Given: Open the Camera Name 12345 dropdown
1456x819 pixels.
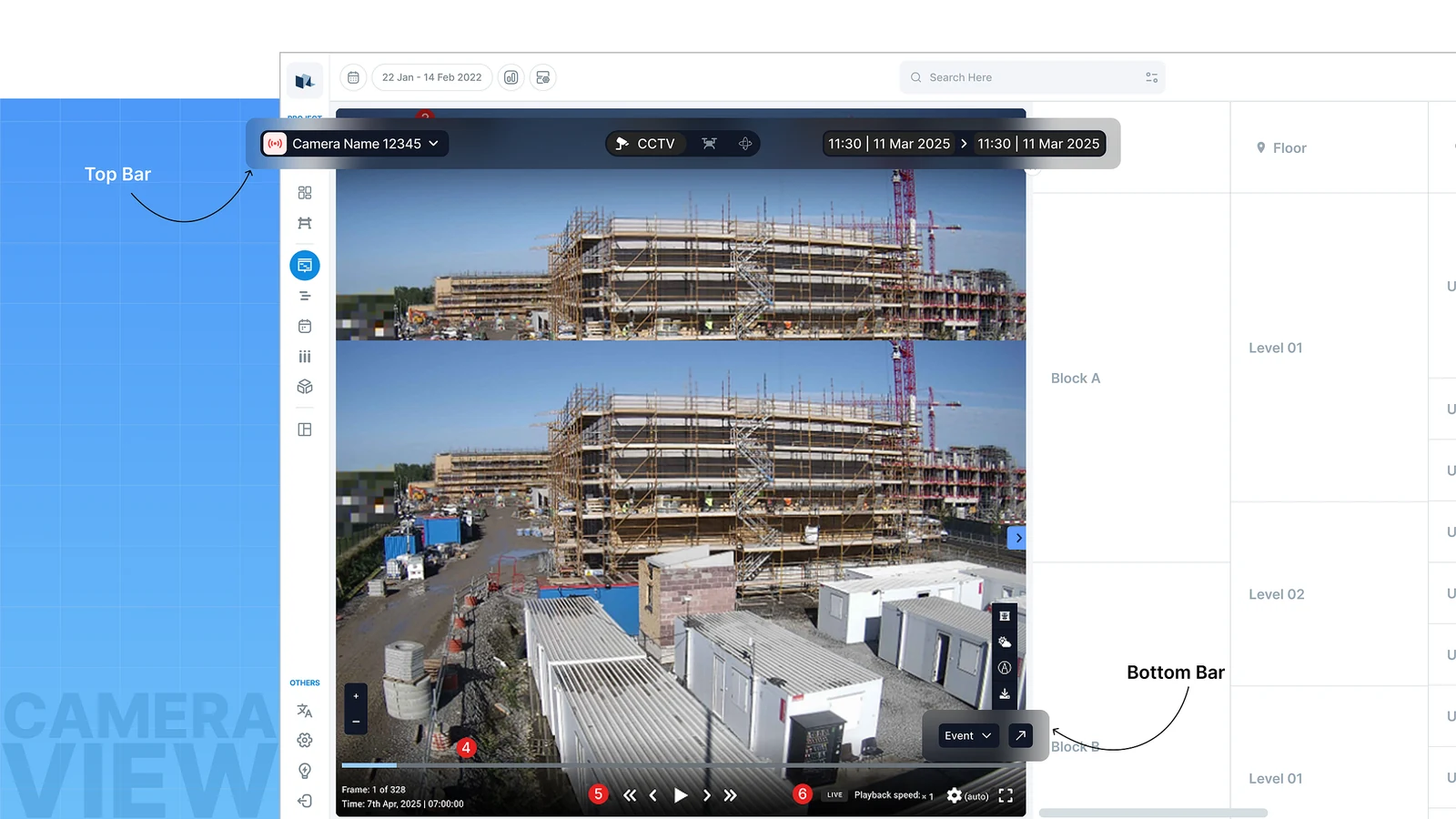Looking at the screenshot, I should pos(354,144).
